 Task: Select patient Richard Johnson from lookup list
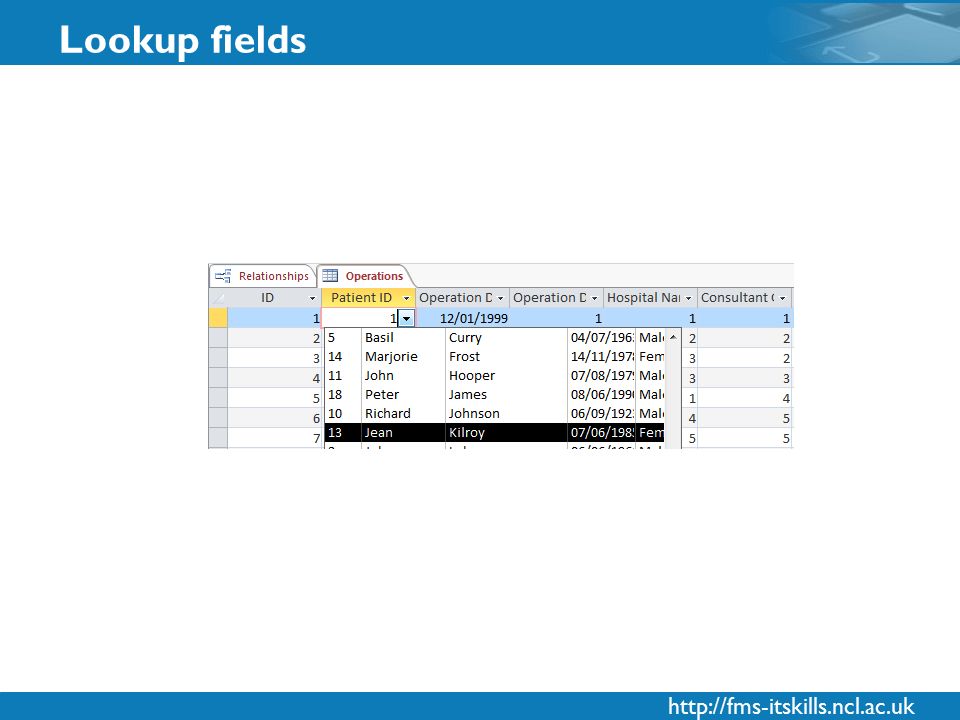494,413
